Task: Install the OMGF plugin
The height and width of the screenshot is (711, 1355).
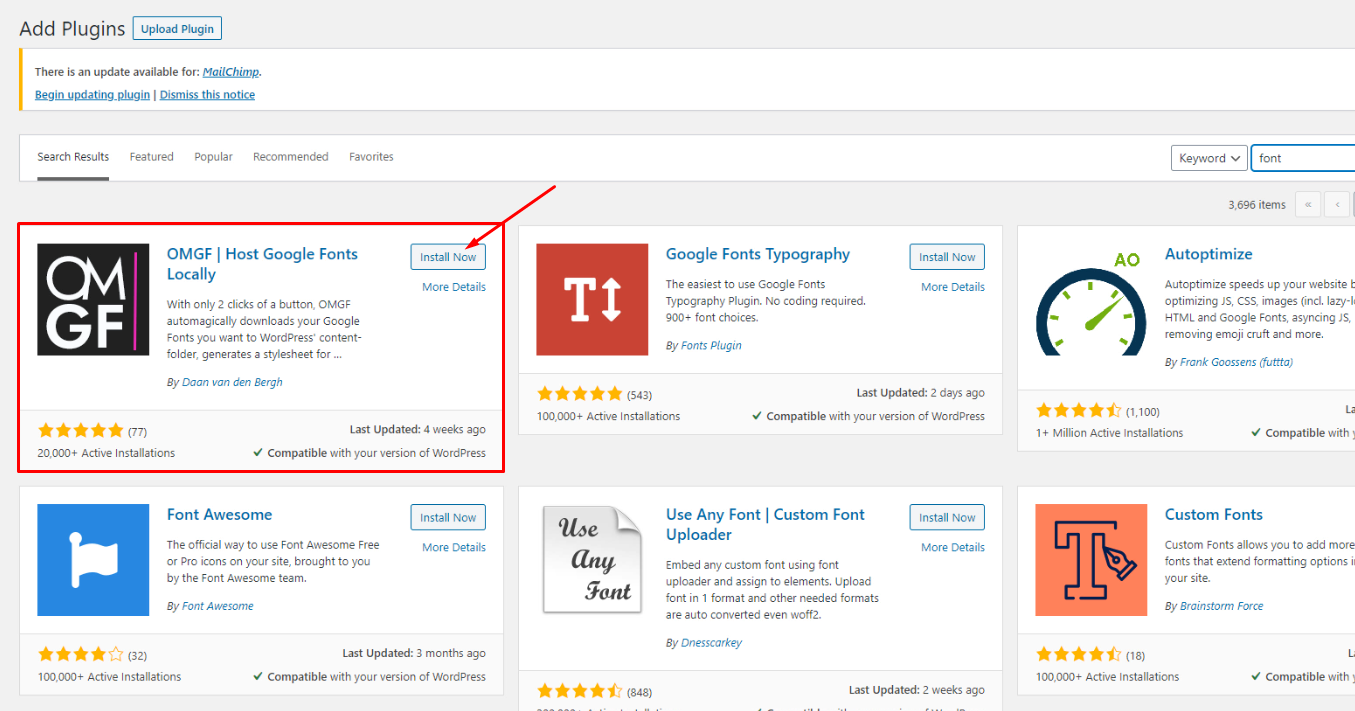Action: point(447,256)
